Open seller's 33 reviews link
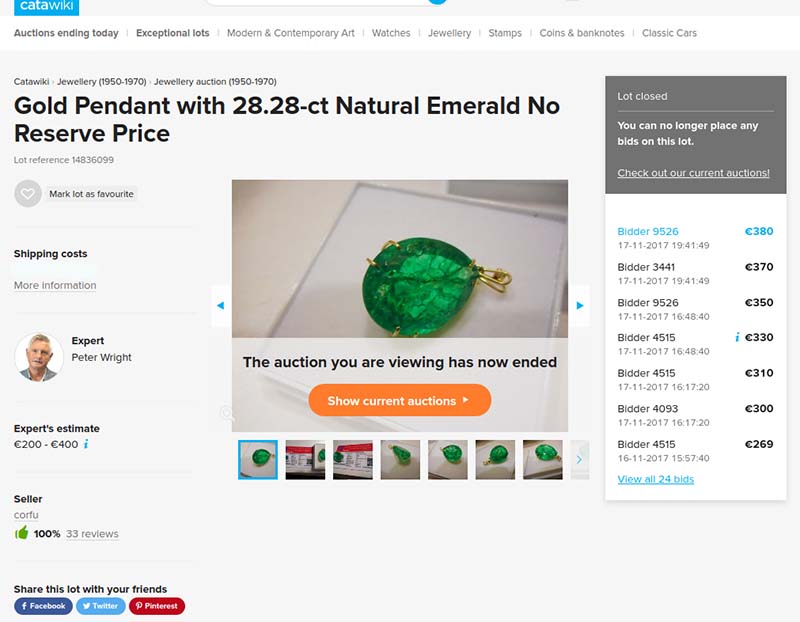The height and width of the screenshot is (622, 800). pos(92,534)
